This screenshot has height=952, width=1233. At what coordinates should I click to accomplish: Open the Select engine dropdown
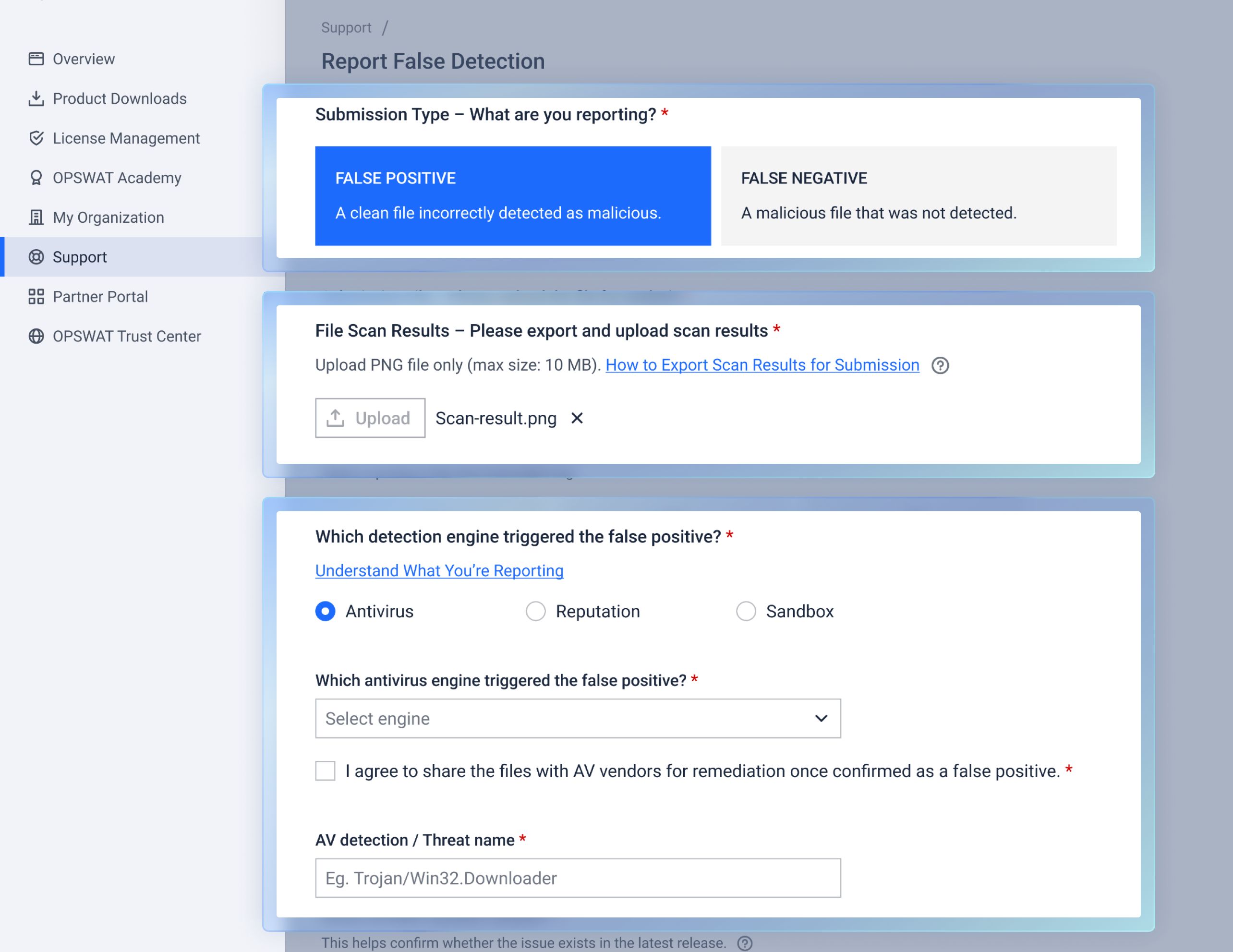(x=578, y=718)
